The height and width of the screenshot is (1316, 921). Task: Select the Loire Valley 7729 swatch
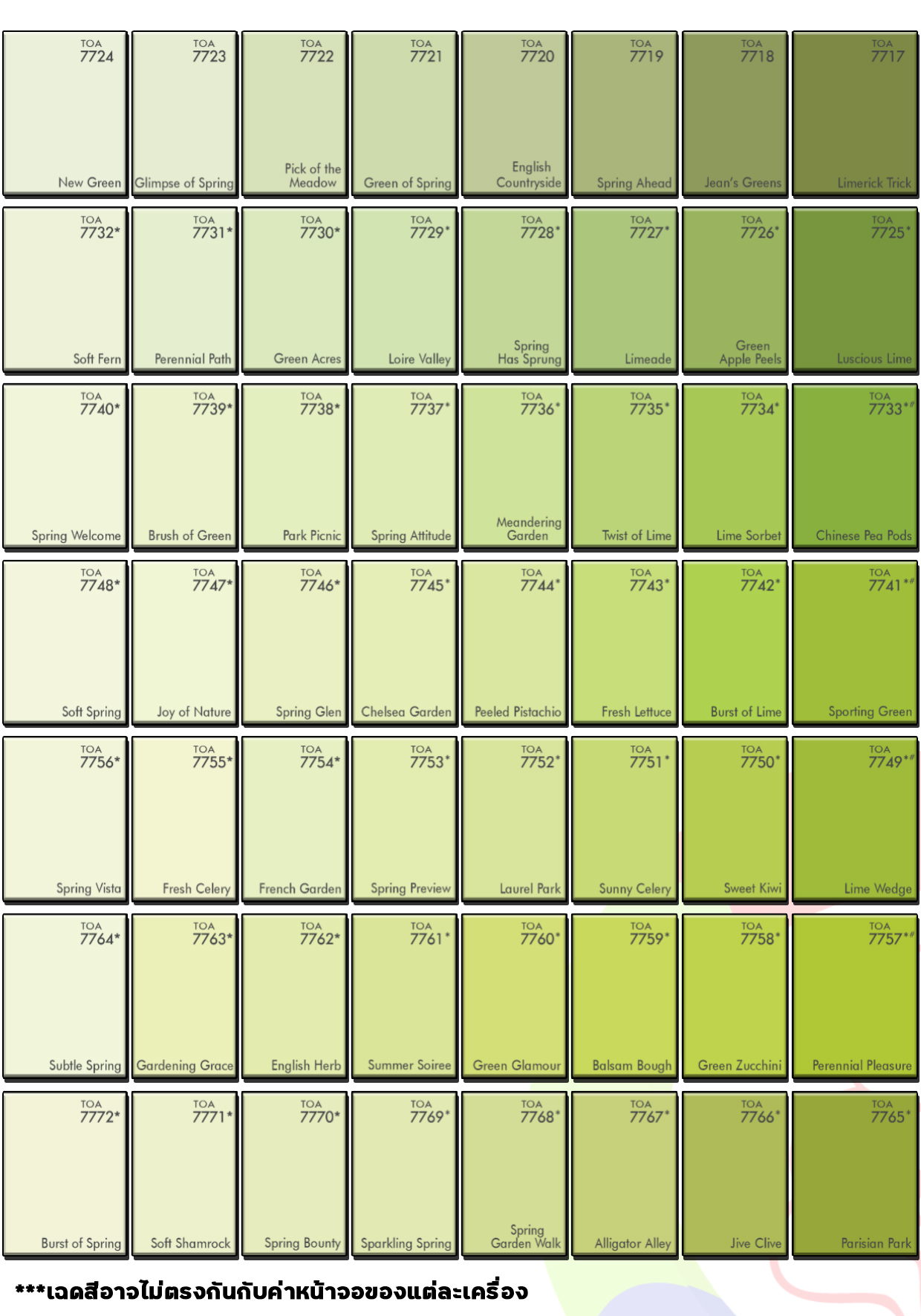[405, 290]
